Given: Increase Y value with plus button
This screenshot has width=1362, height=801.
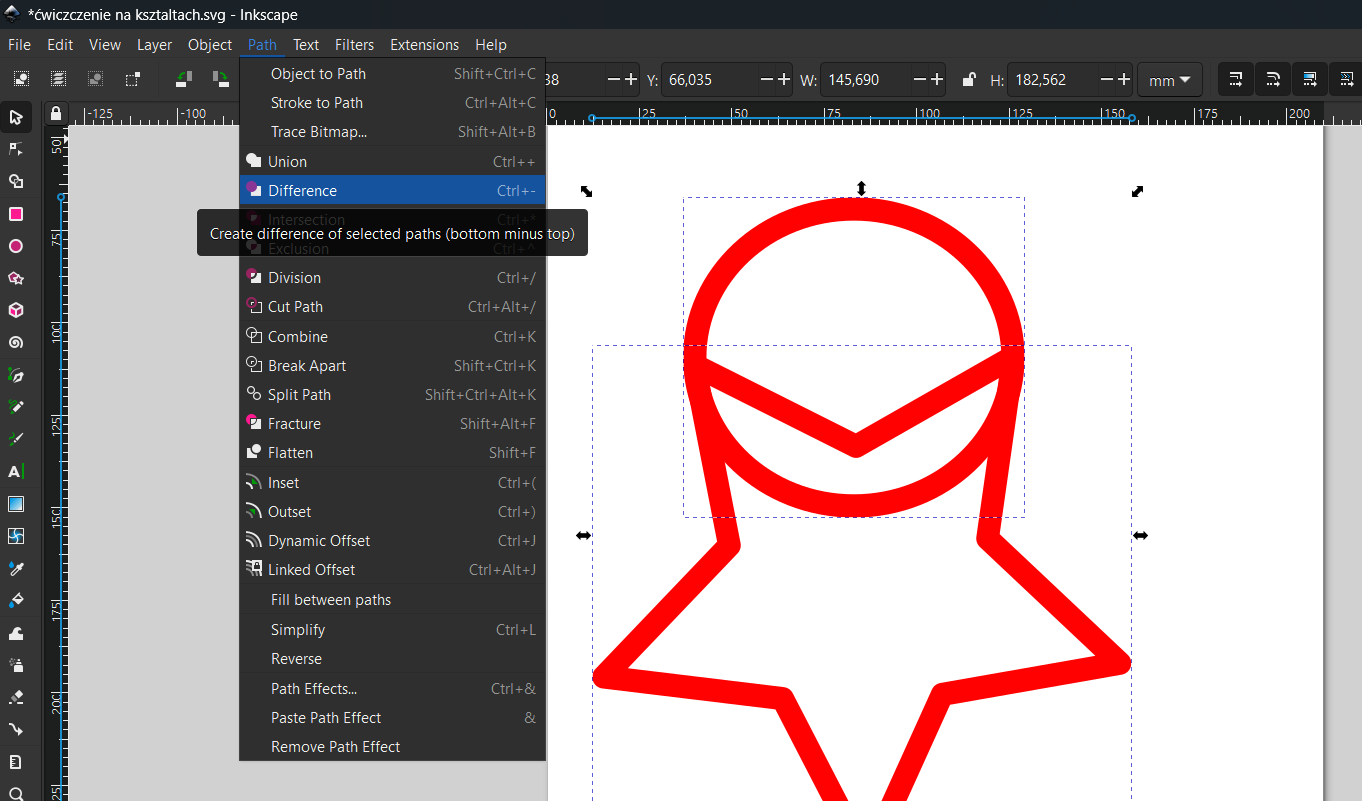Looking at the screenshot, I should tap(784, 80).
